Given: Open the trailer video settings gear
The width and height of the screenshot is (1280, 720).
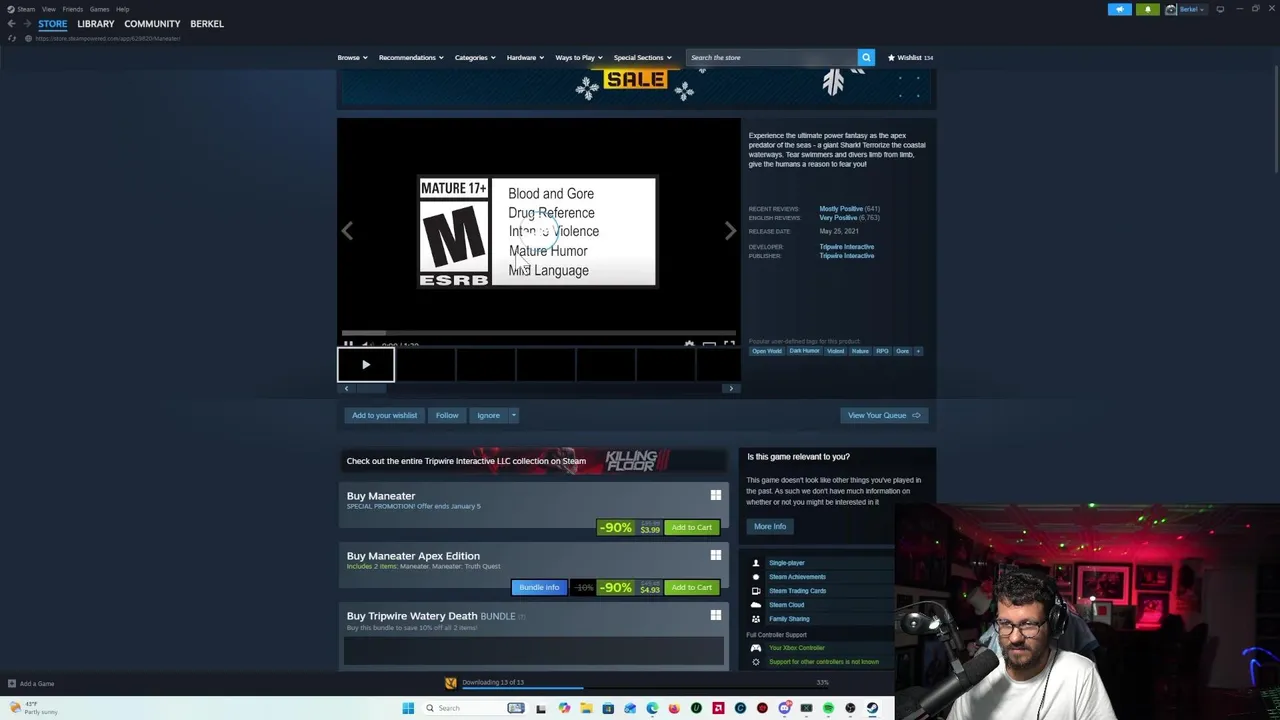Looking at the screenshot, I should (689, 345).
